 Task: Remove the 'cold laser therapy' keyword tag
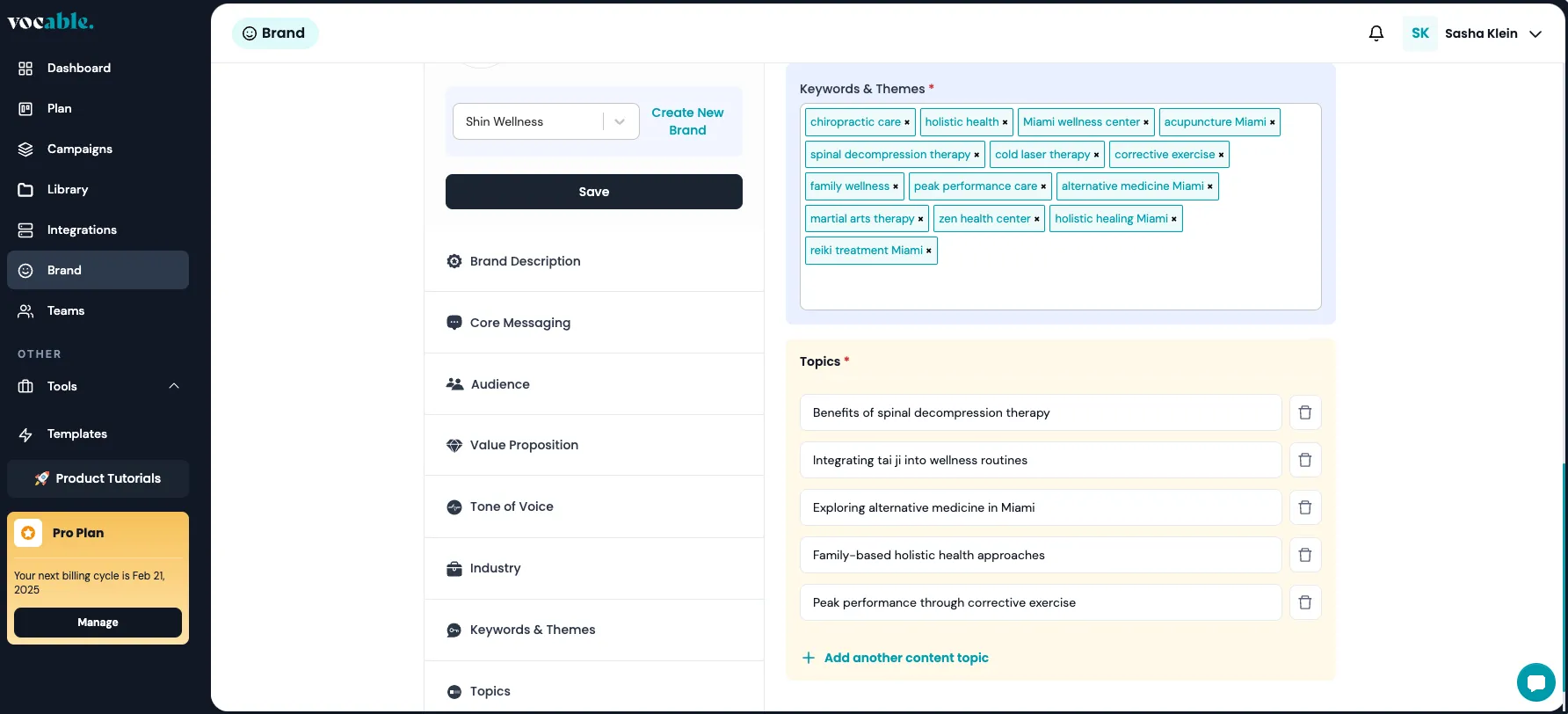pyautogui.click(x=1096, y=155)
